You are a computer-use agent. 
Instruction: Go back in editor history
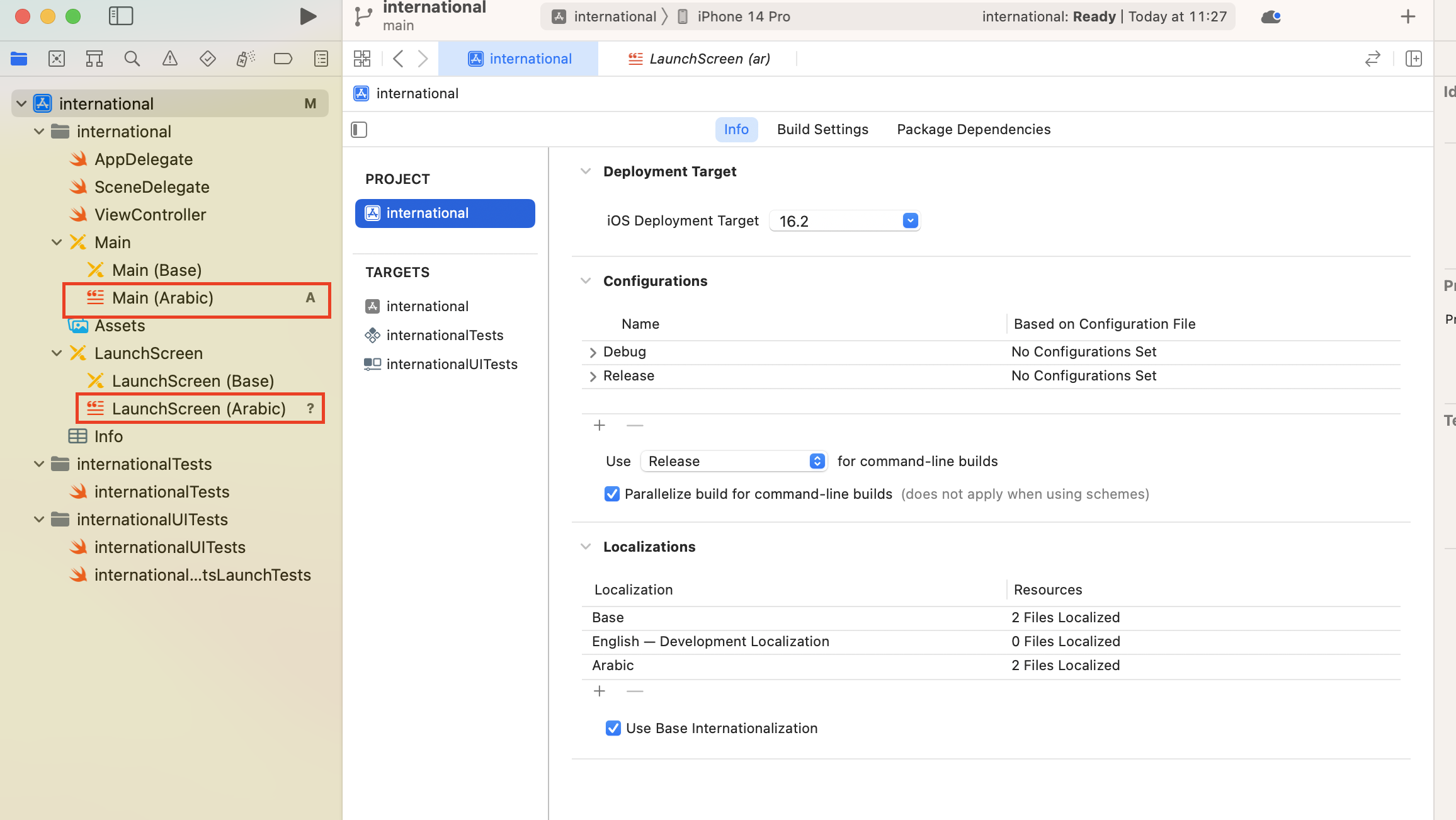398,59
